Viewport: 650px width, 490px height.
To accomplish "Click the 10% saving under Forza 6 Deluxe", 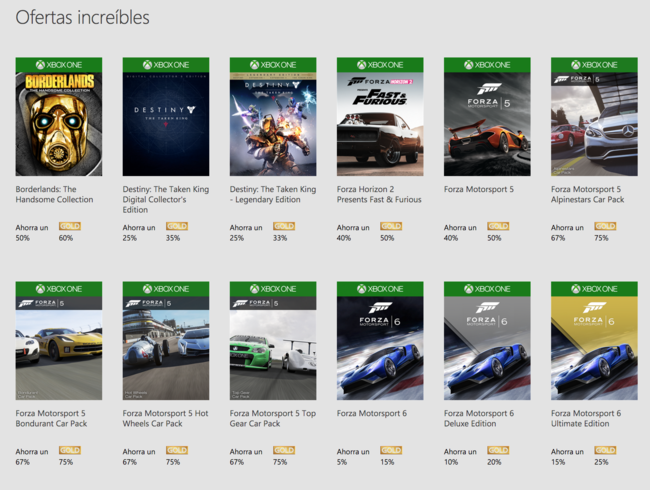I will tap(451, 462).
